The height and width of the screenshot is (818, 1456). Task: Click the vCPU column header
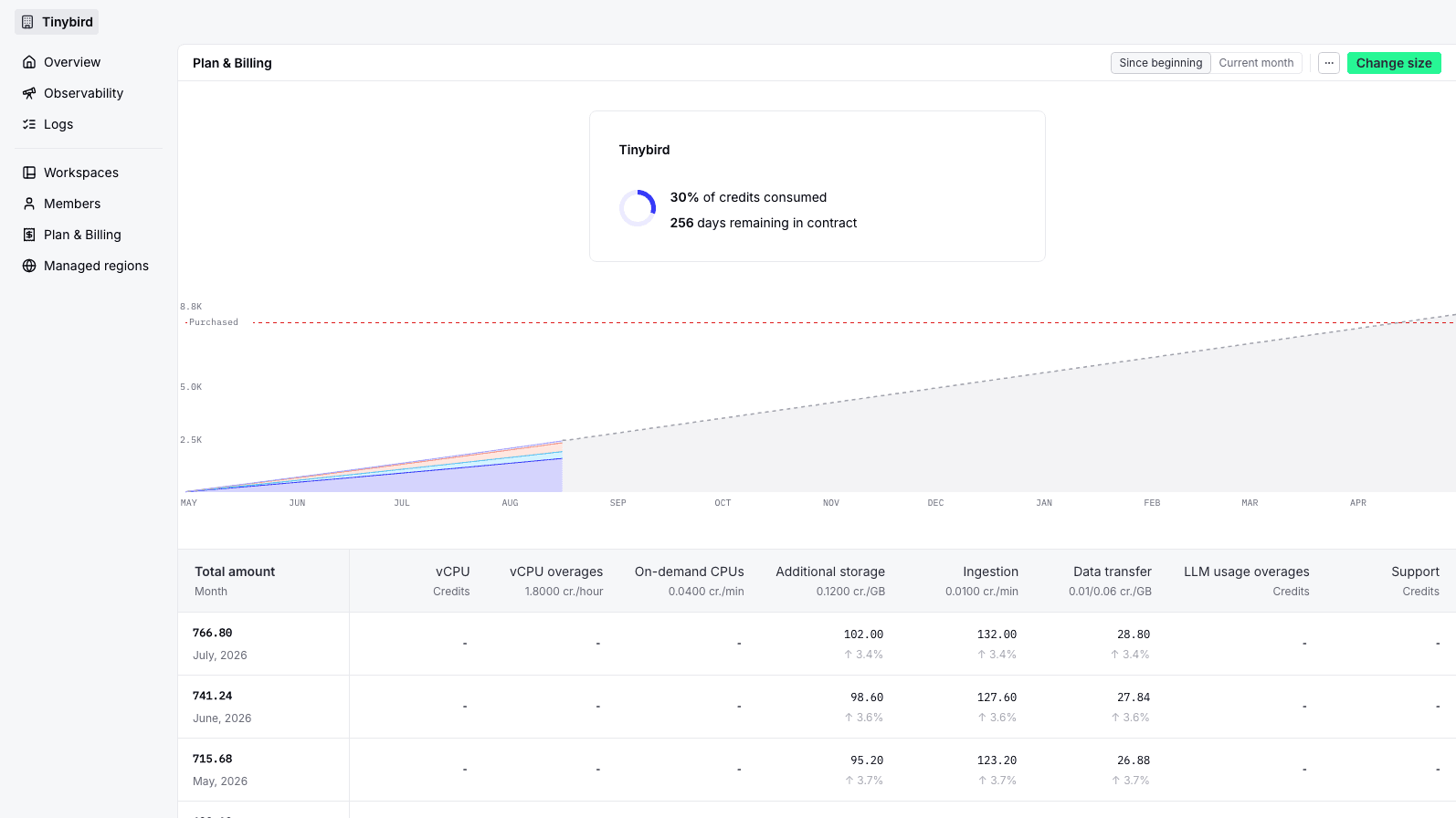click(x=452, y=572)
